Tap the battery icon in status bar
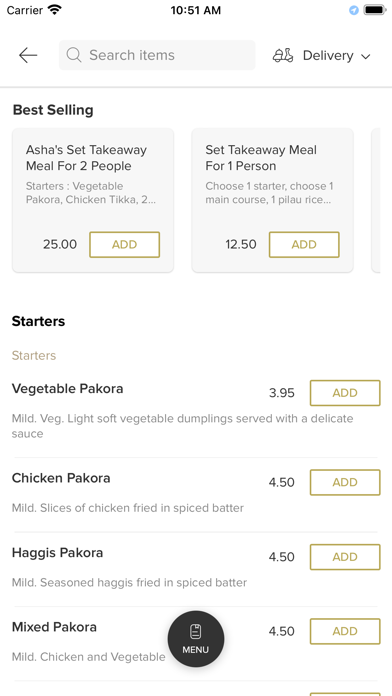 point(375,10)
